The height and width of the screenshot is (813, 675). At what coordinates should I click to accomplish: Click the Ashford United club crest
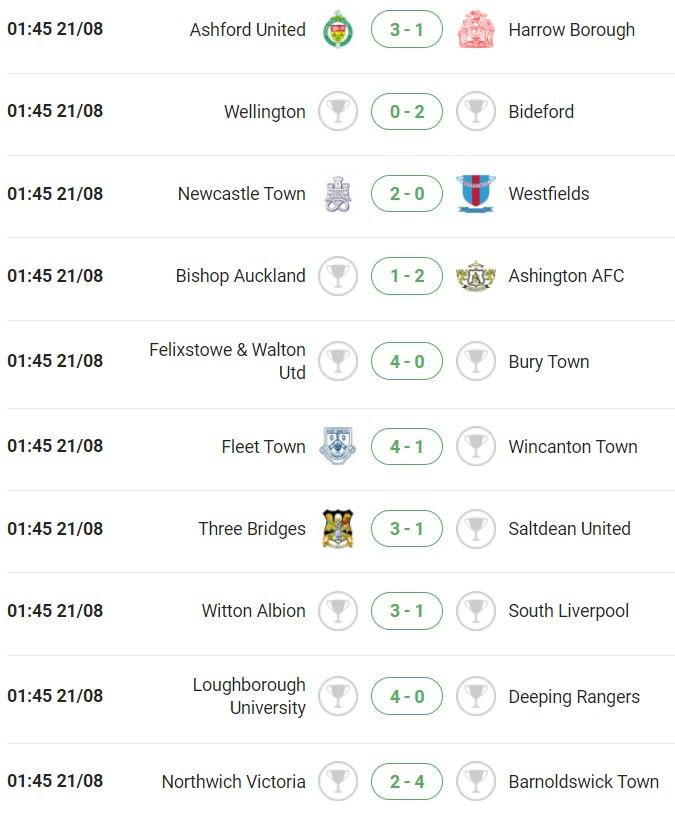[x=338, y=30]
